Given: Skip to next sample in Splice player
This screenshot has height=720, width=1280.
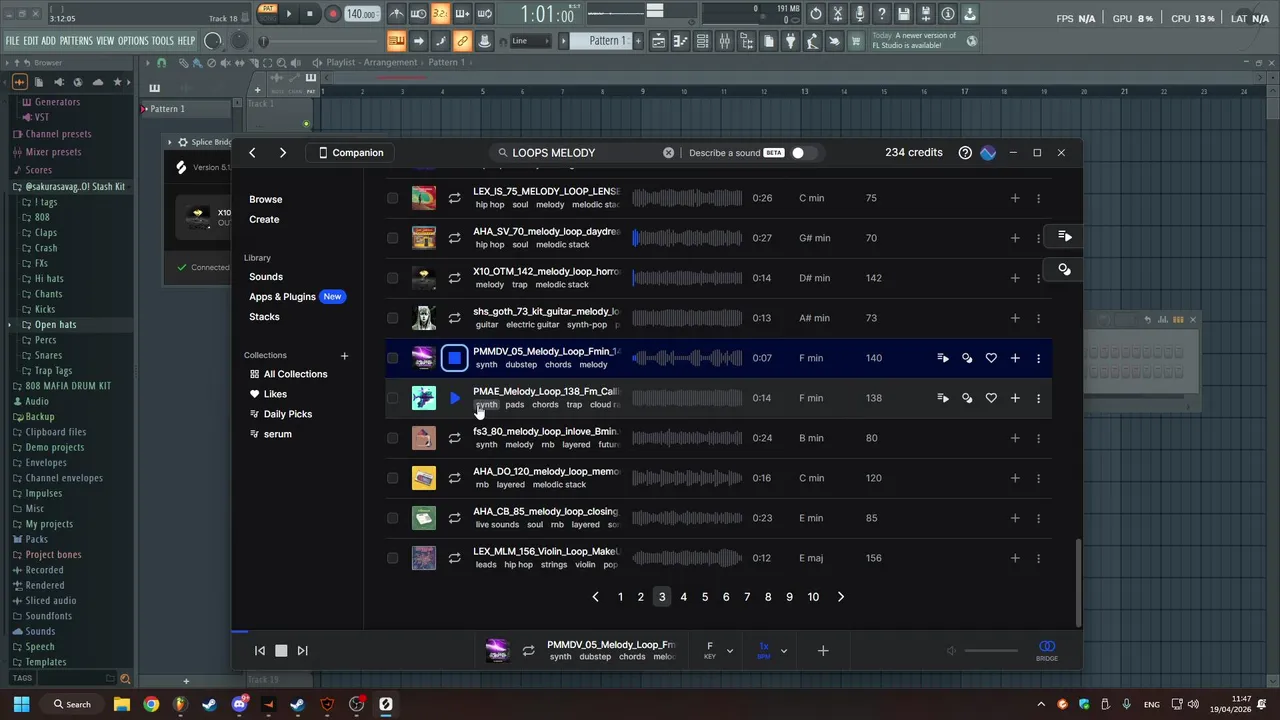Looking at the screenshot, I should 302,651.
